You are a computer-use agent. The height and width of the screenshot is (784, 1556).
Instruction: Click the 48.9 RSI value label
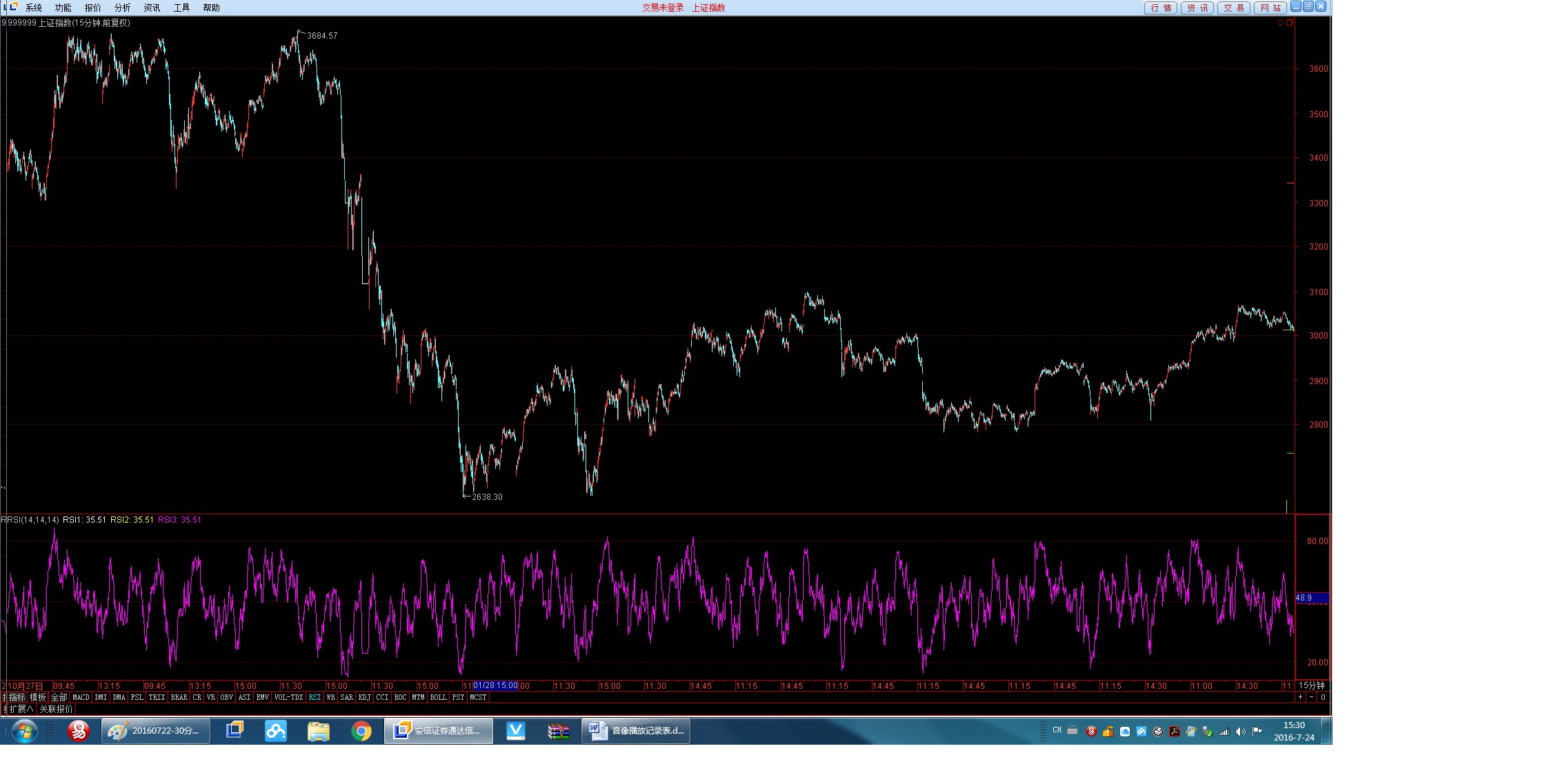point(1311,598)
